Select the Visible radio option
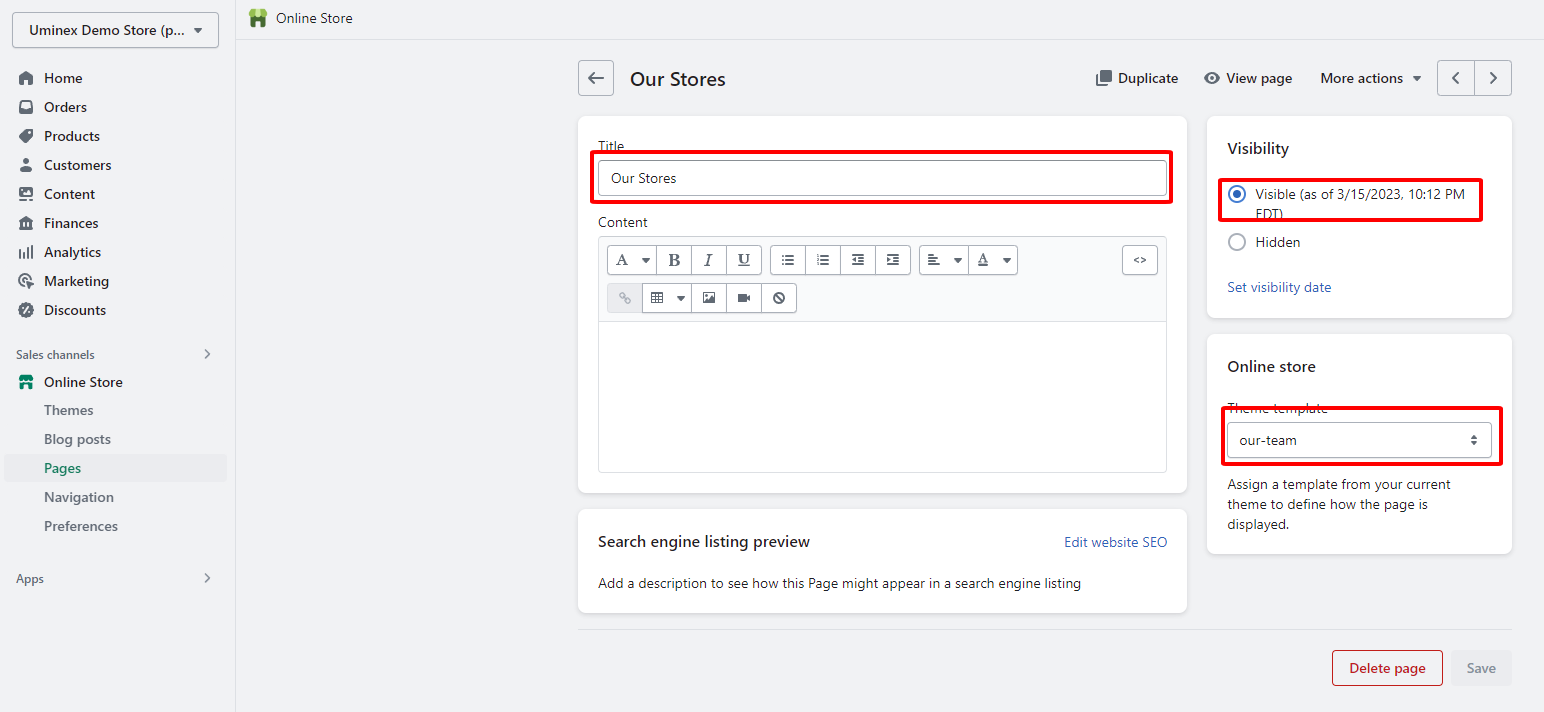The height and width of the screenshot is (712, 1544). tap(1237, 194)
